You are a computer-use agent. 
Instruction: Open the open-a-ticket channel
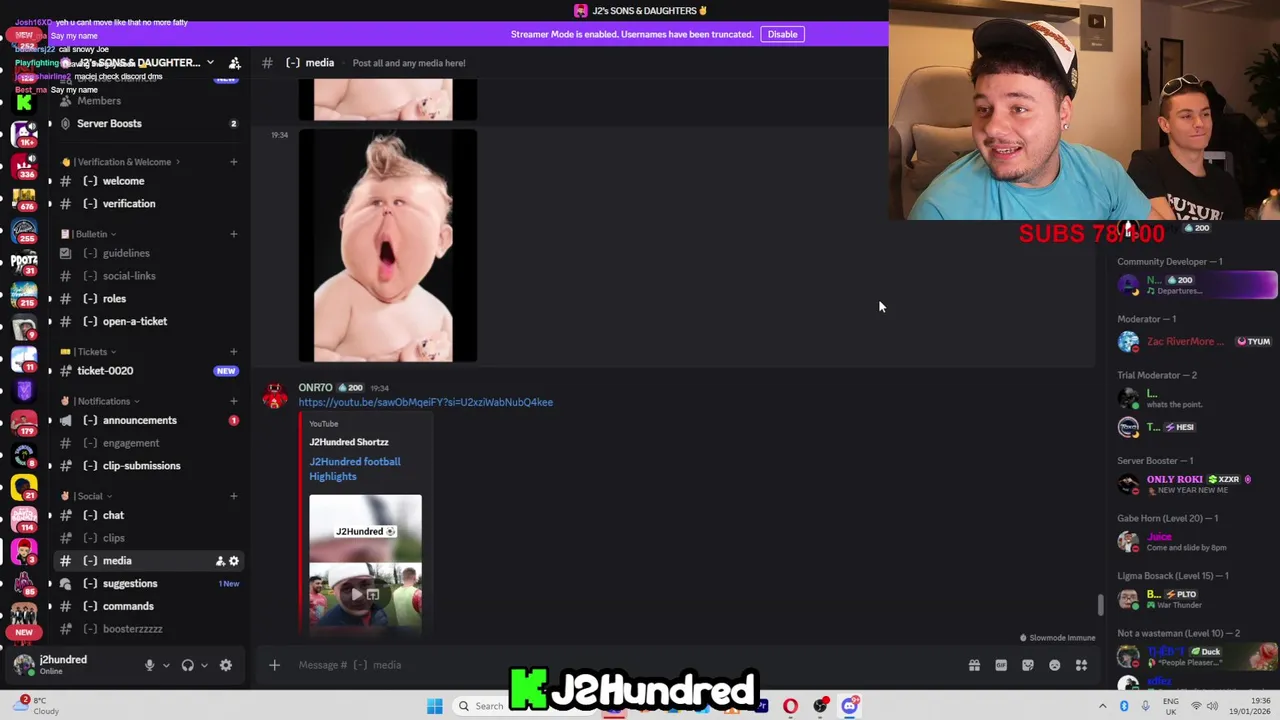point(148,322)
